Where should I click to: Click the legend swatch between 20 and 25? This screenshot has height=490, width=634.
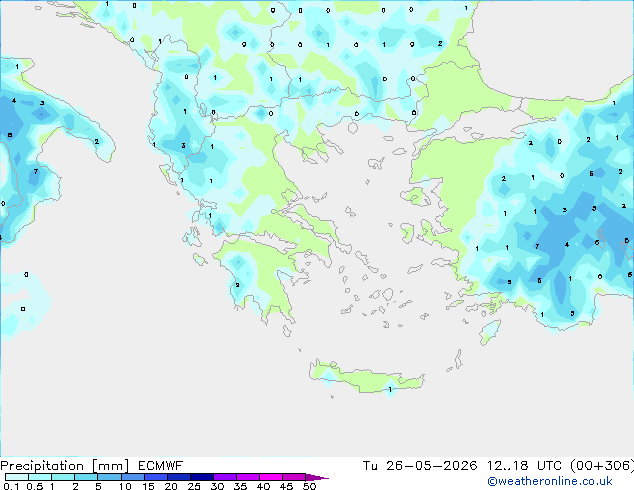(x=178, y=477)
